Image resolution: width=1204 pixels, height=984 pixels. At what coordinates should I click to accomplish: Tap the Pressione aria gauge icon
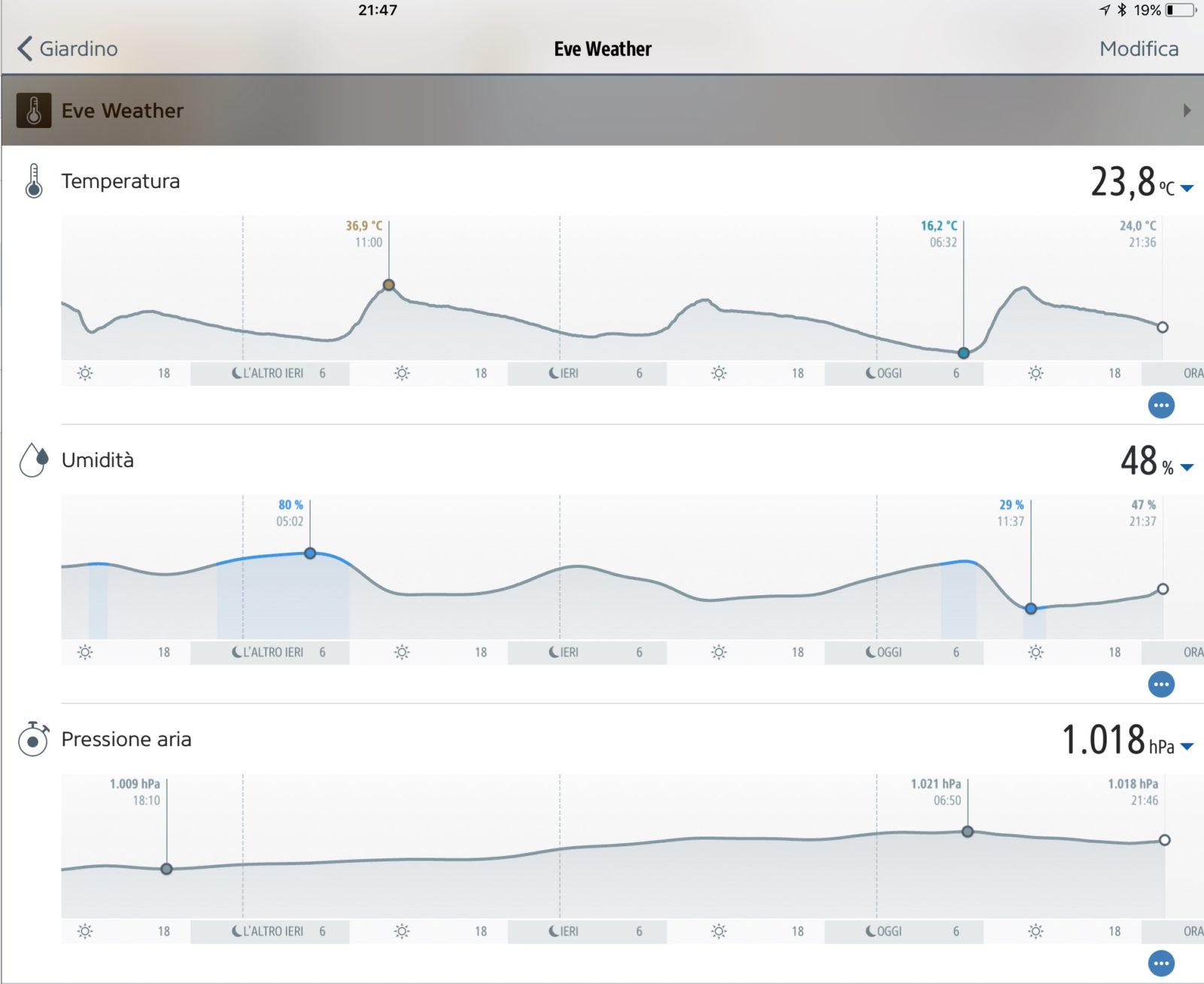click(x=34, y=739)
